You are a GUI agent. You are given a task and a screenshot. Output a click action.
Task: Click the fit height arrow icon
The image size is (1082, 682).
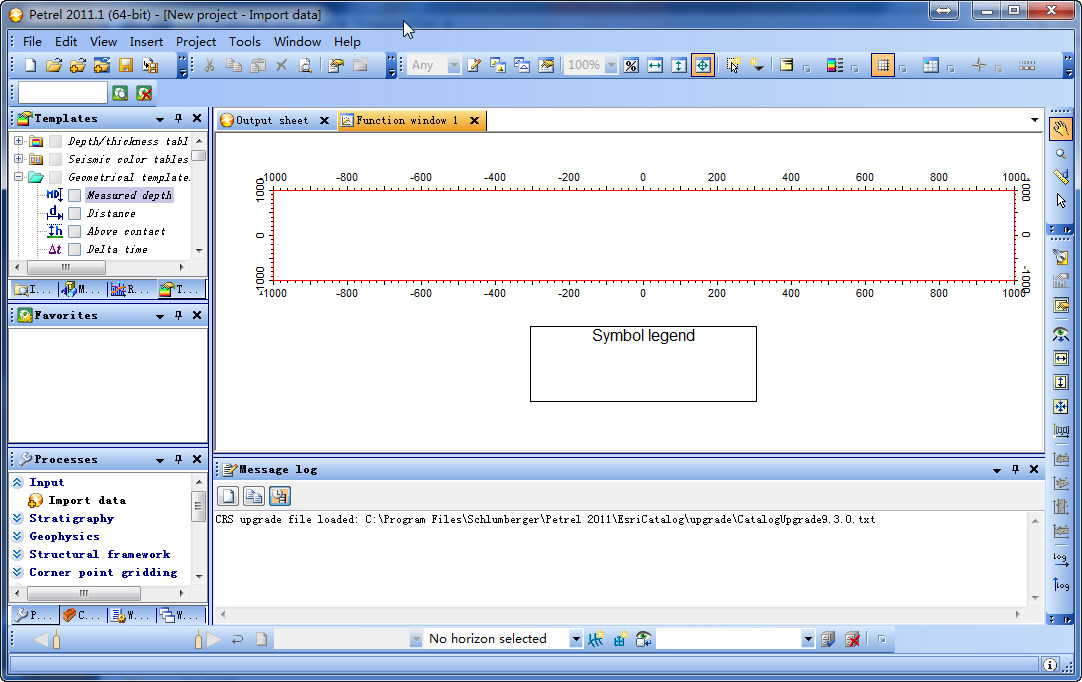pyautogui.click(x=679, y=66)
